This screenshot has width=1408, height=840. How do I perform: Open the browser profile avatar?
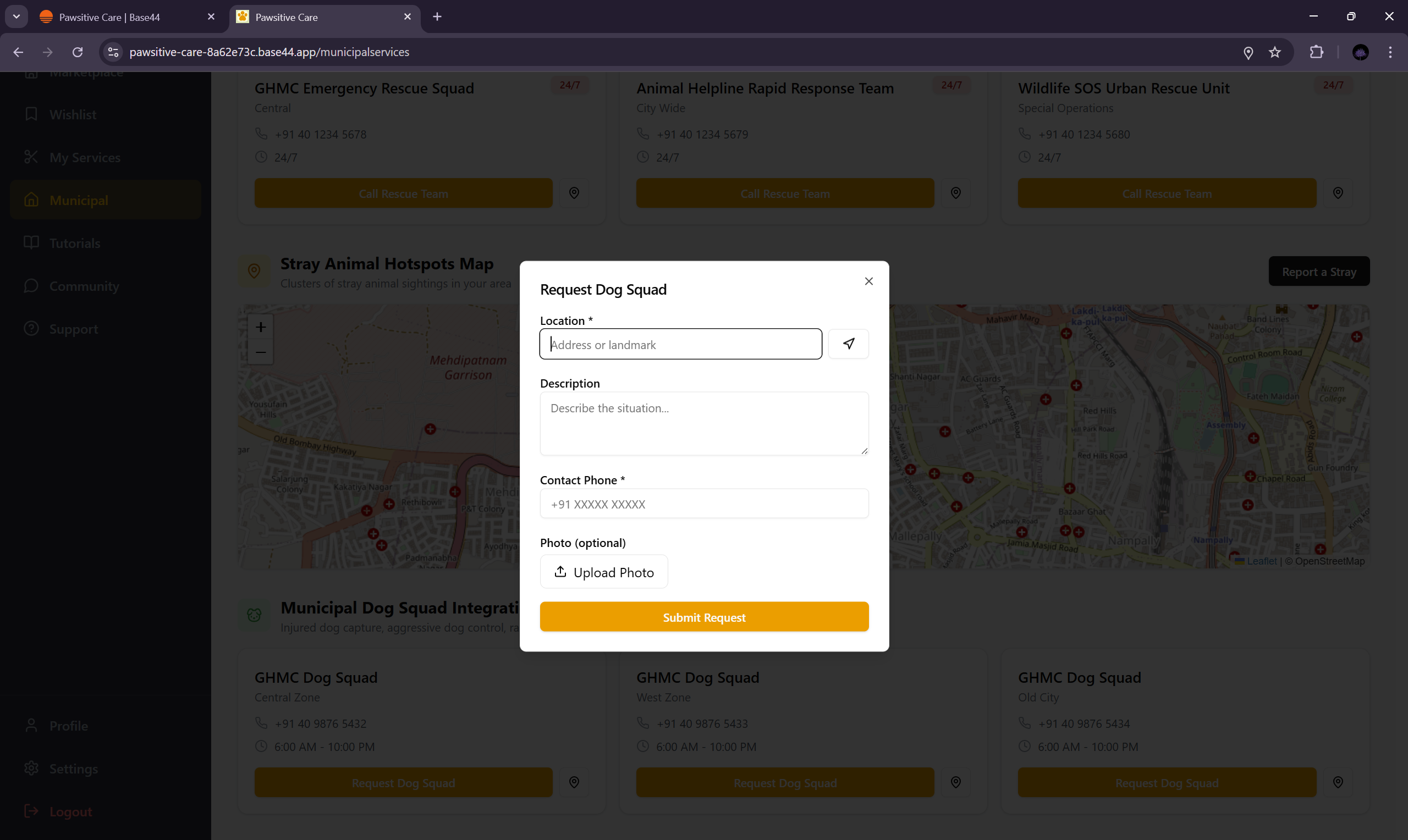(x=1360, y=52)
